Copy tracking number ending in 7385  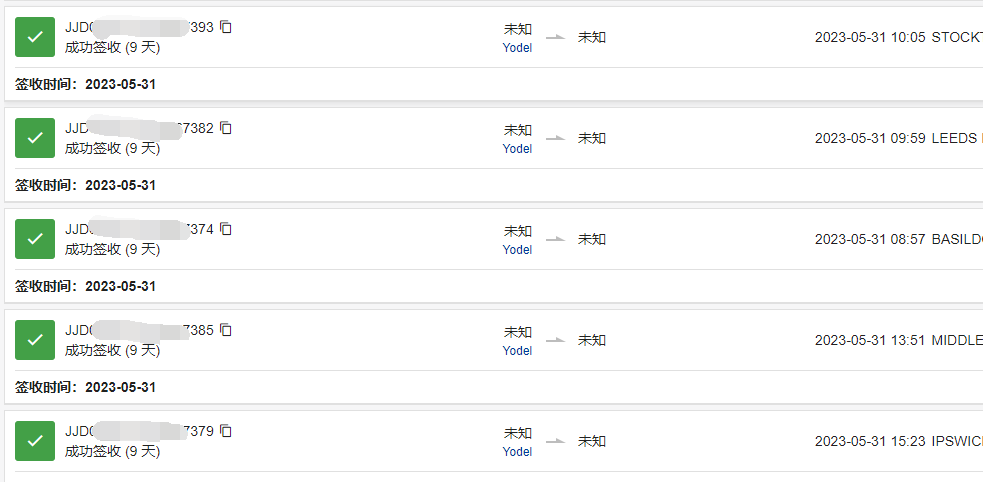coord(226,330)
